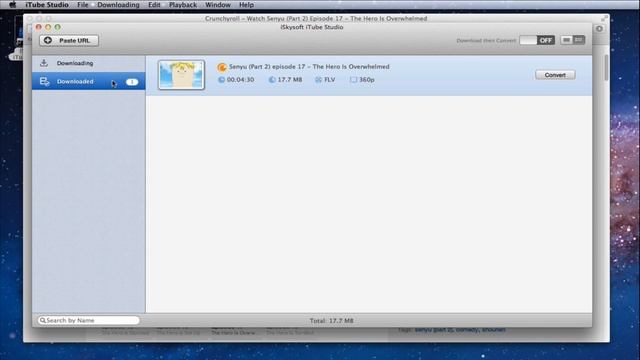Click the Downloading arrow icon in sidebar
The width and height of the screenshot is (640, 360).
coord(44,63)
